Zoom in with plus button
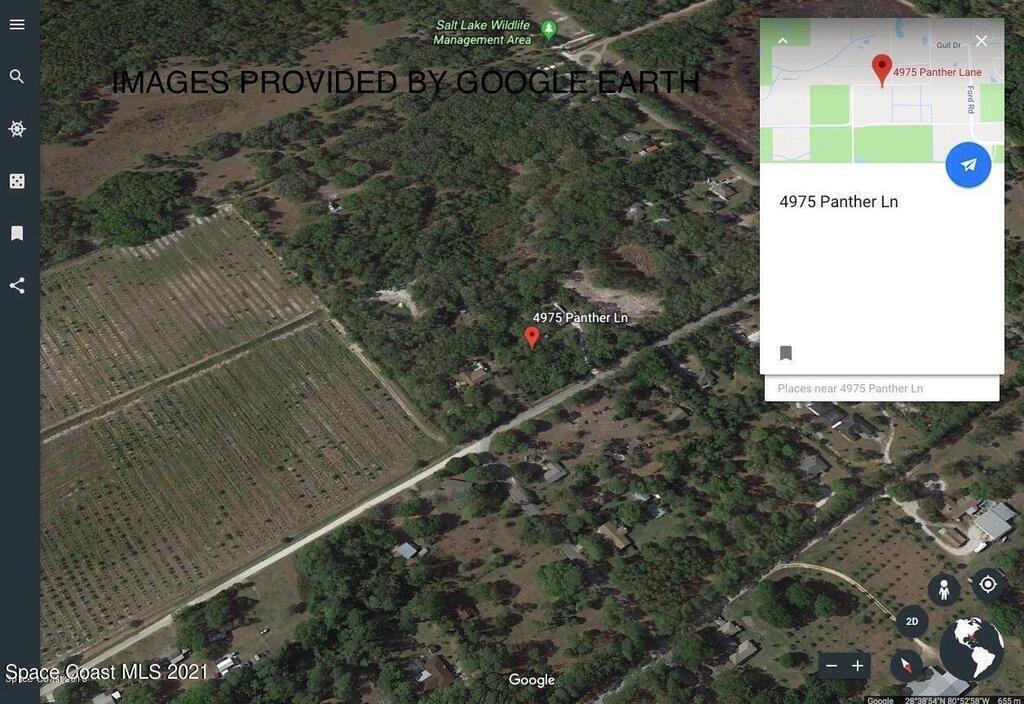This screenshot has width=1024, height=704. pos(857,665)
